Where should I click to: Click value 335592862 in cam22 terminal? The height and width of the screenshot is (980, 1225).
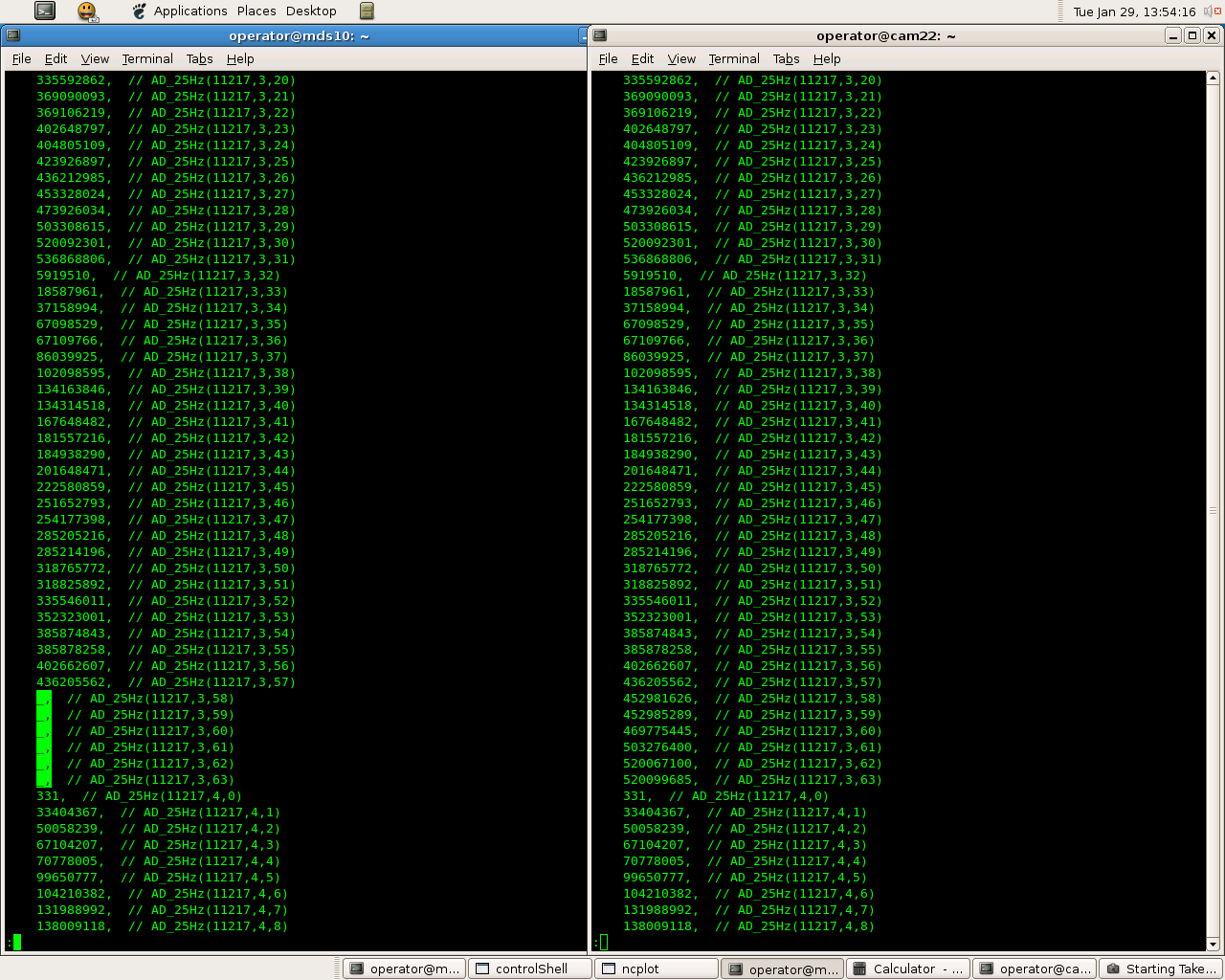coord(657,80)
